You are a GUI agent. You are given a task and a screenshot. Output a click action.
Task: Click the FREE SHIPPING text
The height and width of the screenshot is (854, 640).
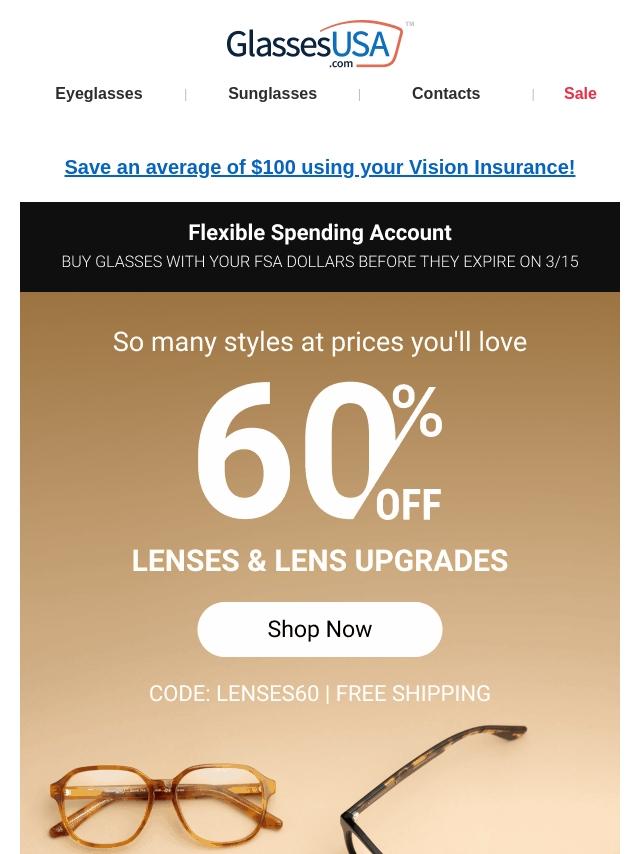(x=413, y=693)
